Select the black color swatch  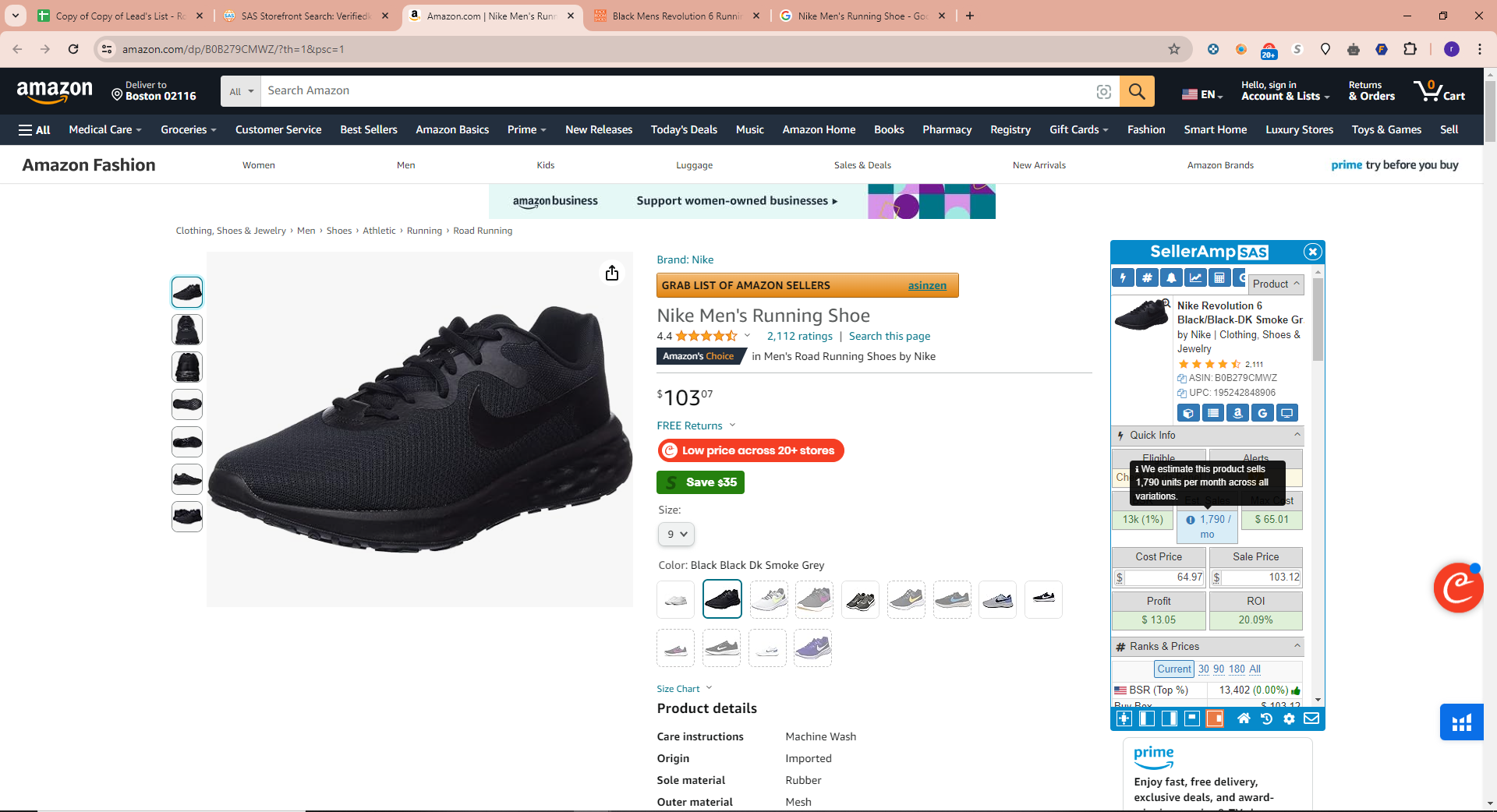[722, 599]
